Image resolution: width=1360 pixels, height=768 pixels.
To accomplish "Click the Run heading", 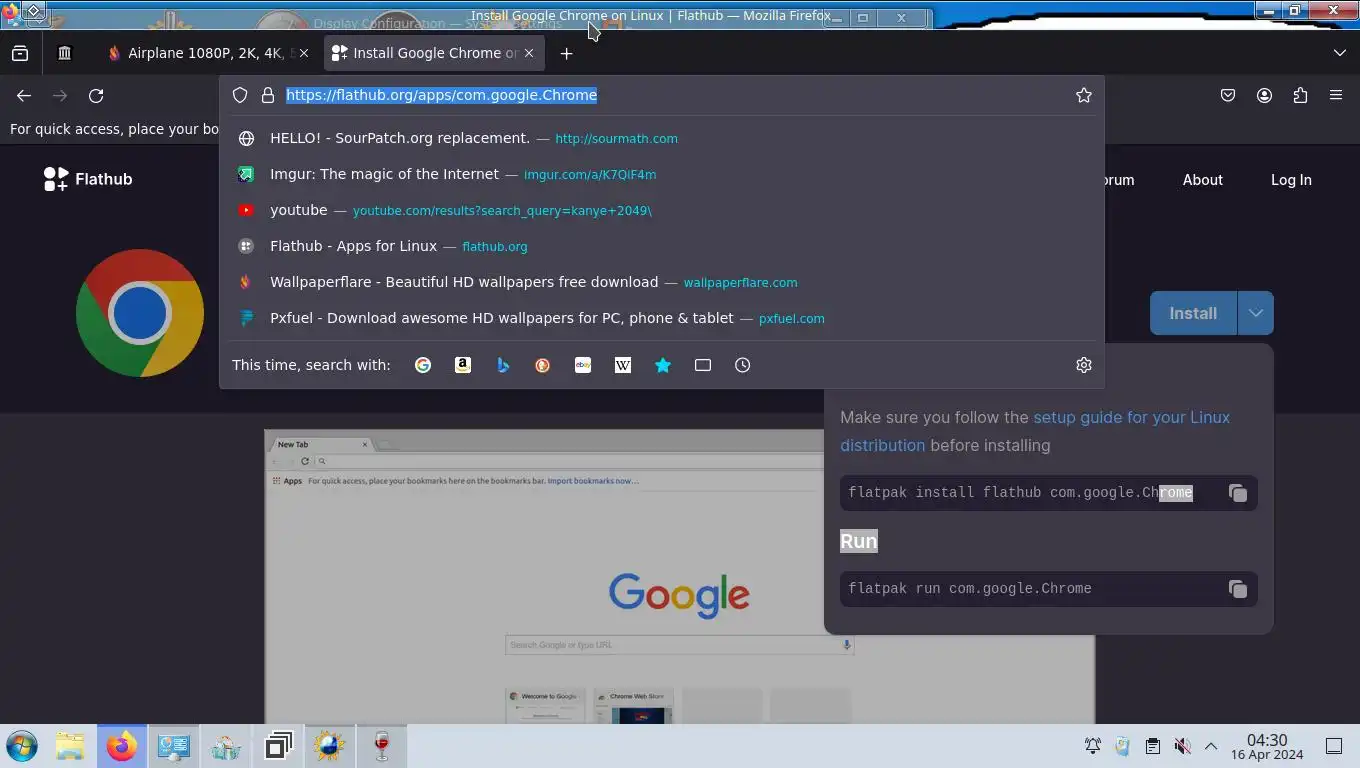I will point(858,541).
